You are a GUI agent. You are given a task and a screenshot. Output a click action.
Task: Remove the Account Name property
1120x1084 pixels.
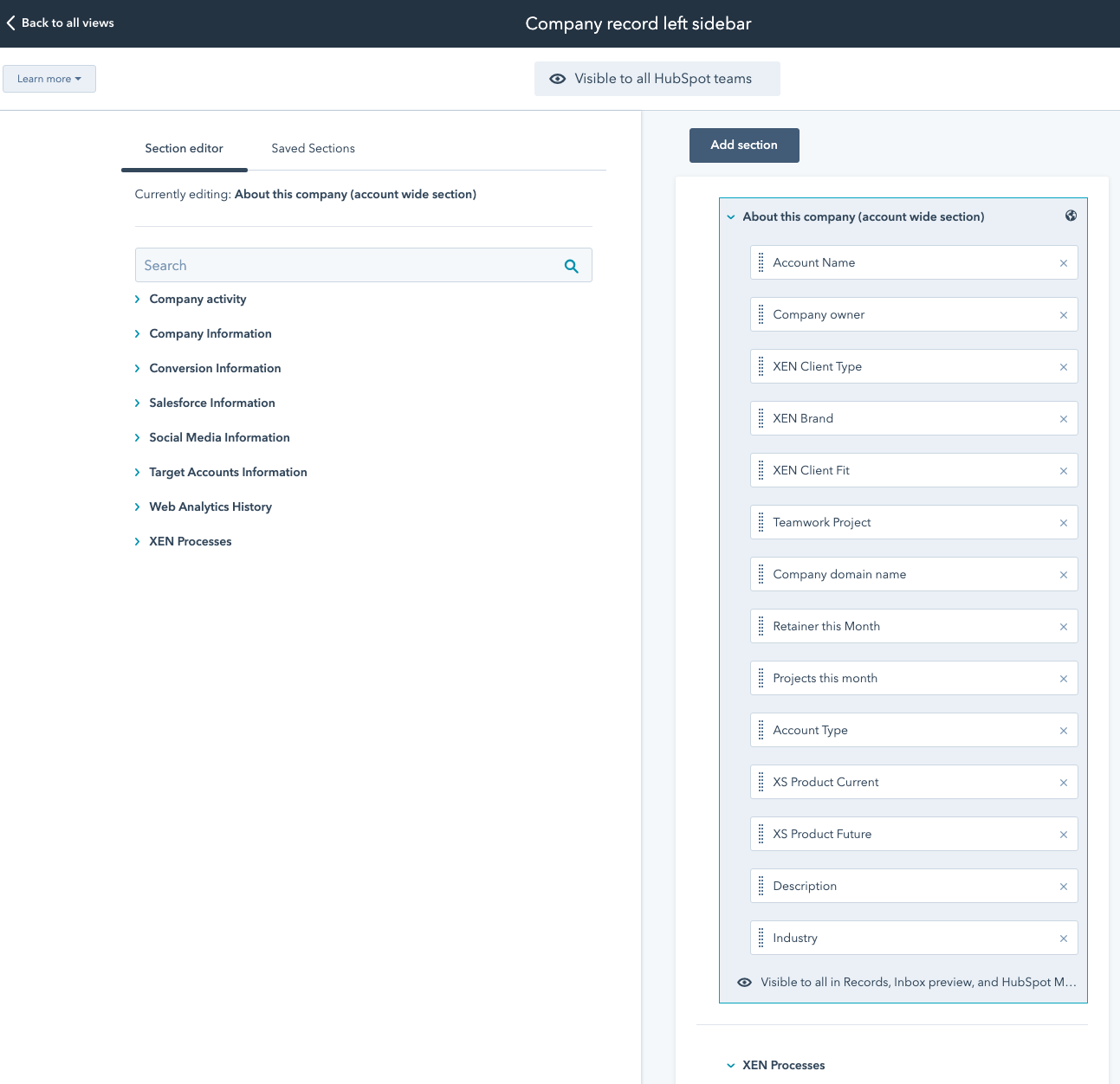(1063, 263)
